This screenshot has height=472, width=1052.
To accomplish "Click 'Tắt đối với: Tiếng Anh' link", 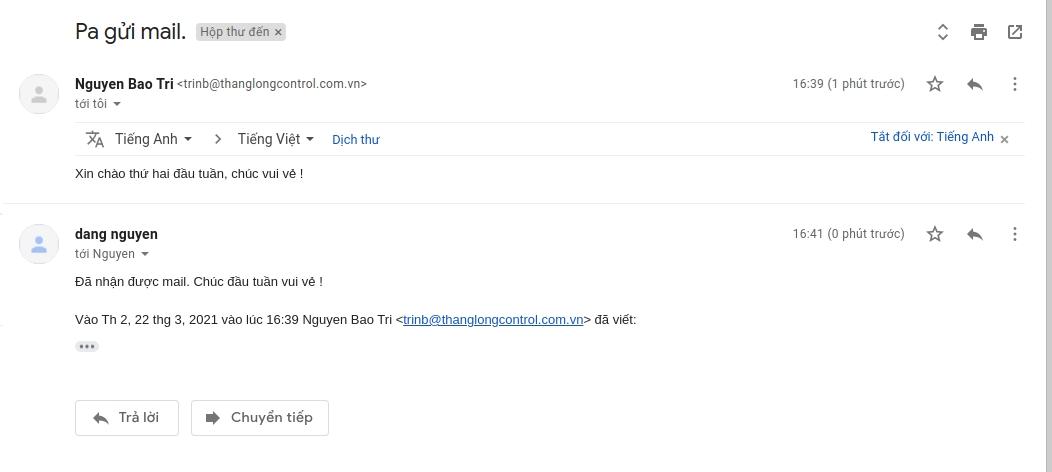I will click(932, 137).
